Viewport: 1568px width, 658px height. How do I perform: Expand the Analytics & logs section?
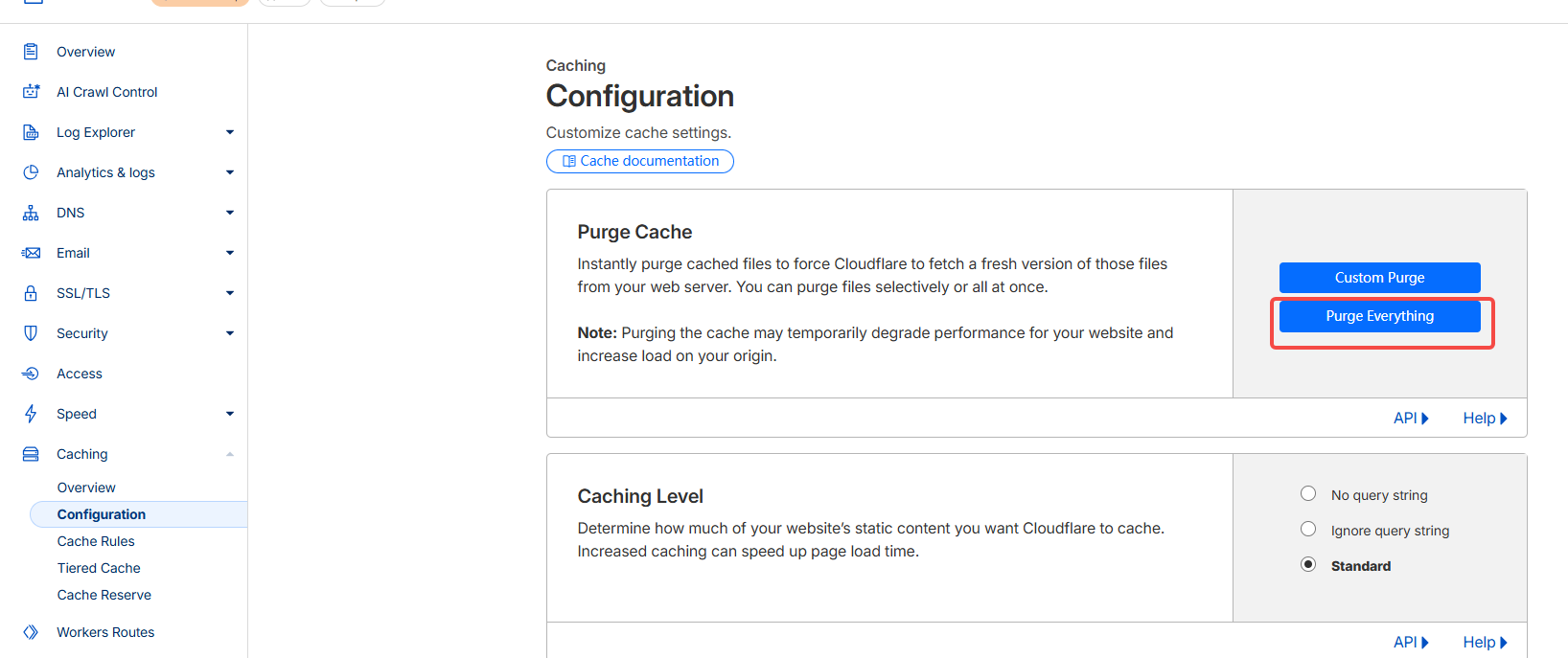[x=229, y=171]
